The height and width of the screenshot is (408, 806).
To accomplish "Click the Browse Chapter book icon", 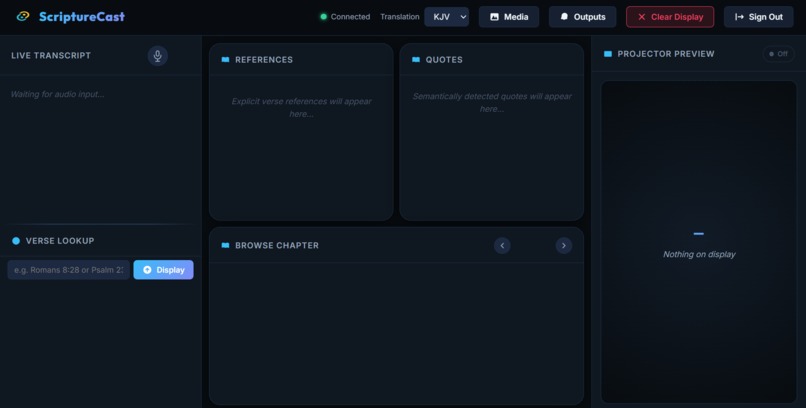I will 225,246.
